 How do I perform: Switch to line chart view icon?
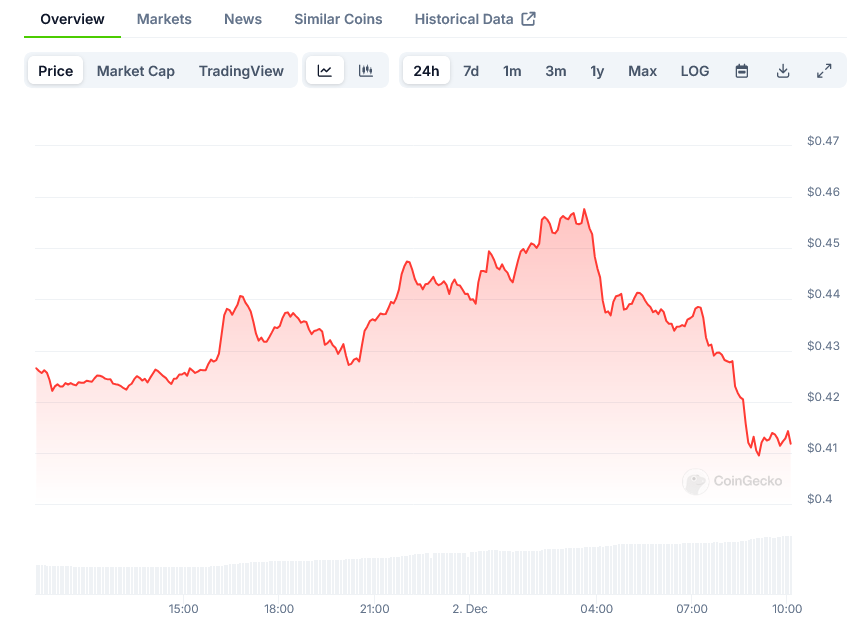pyautogui.click(x=325, y=71)
